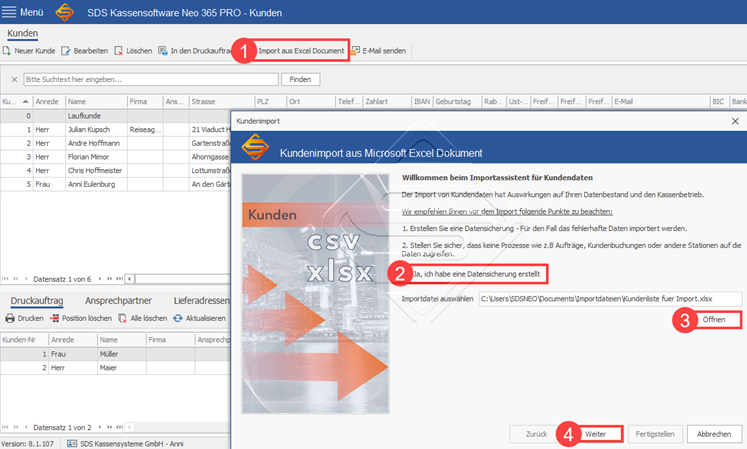This screenshot has height=449, width=747.
Task: Click In den Druckauftrag icon
Action: click(x=163, y=51)
